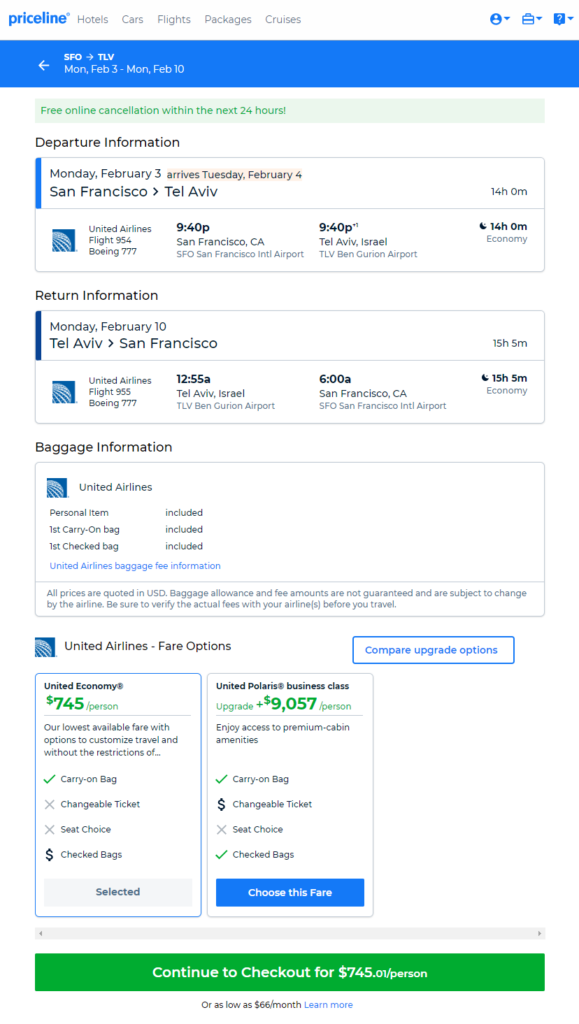Viewport: 579px width, 1024px height.
Task: Click United Airlines logo on departure flight
Action: pyautogui.click(x=64, y=240)
